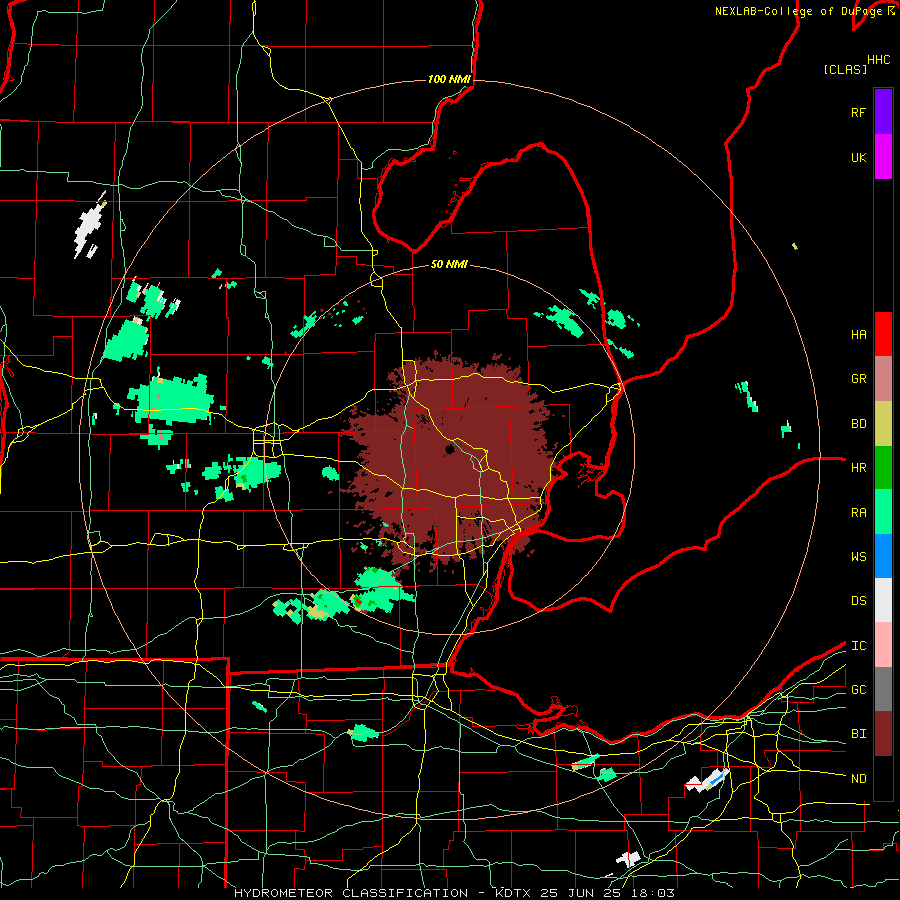Click the black radar site dot inside brown echo
The width and height of the screenshot is (900, 900).
[449, 449]
